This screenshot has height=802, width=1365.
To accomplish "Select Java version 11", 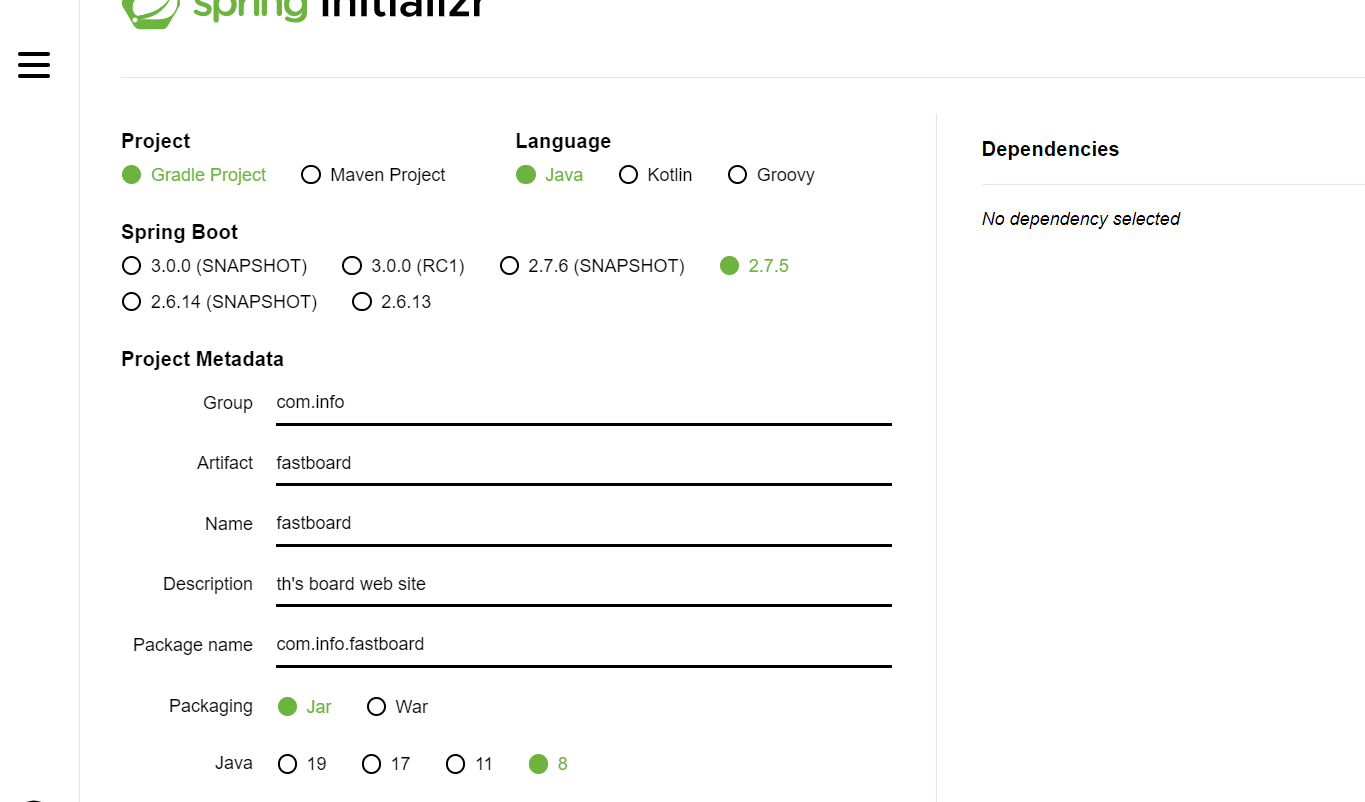I will 469,764.
